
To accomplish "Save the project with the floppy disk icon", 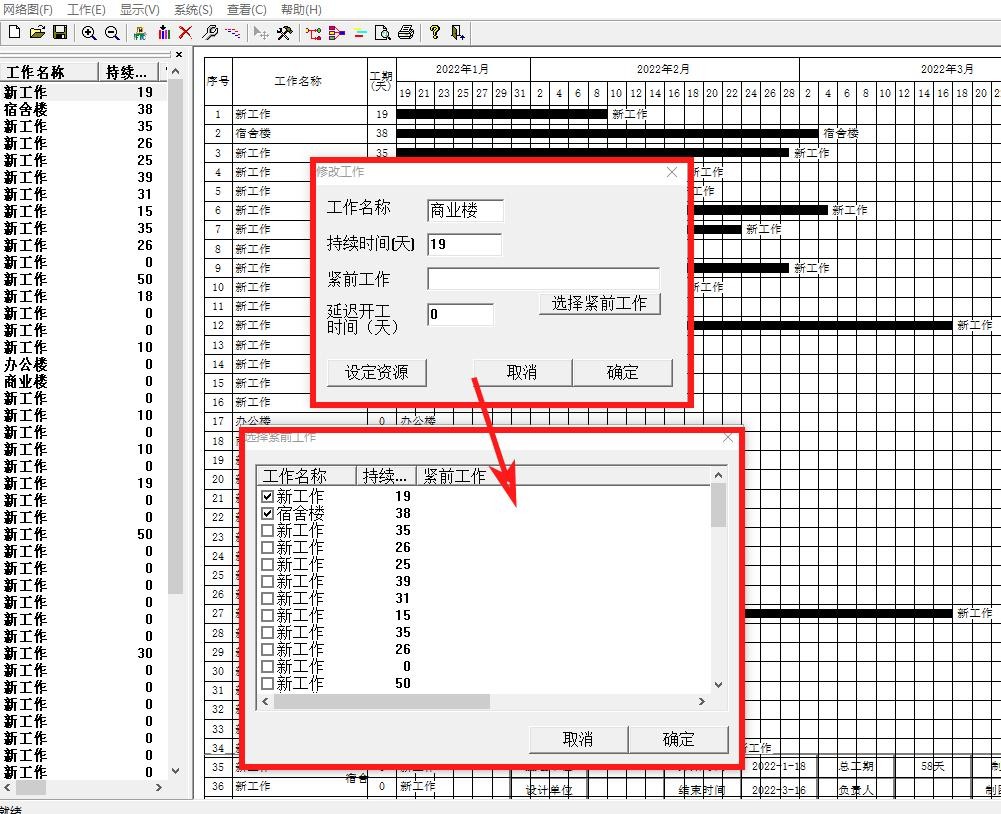I will click(x=60, y=33).
